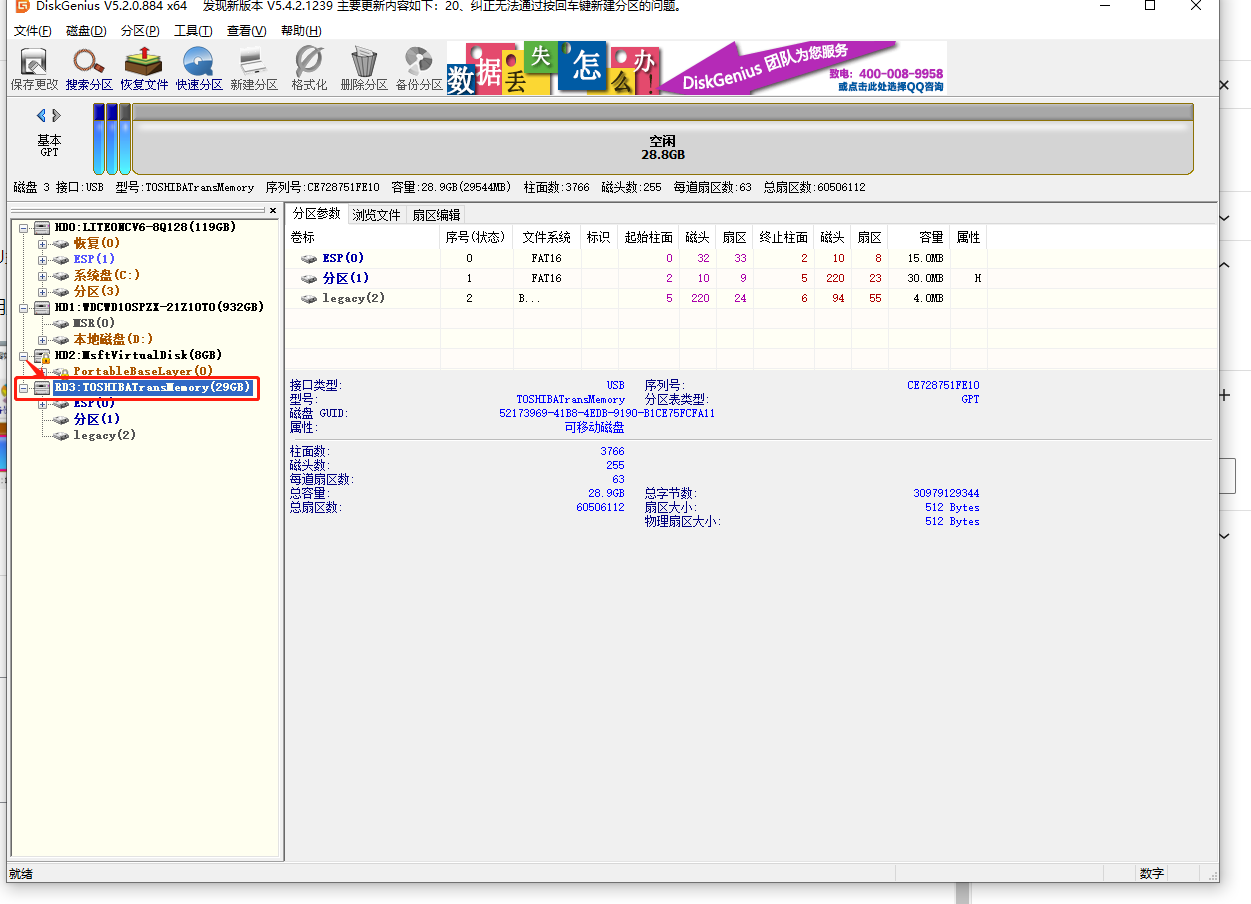
Task: Open the 分区(P) menu
Action: click(140, 31)
